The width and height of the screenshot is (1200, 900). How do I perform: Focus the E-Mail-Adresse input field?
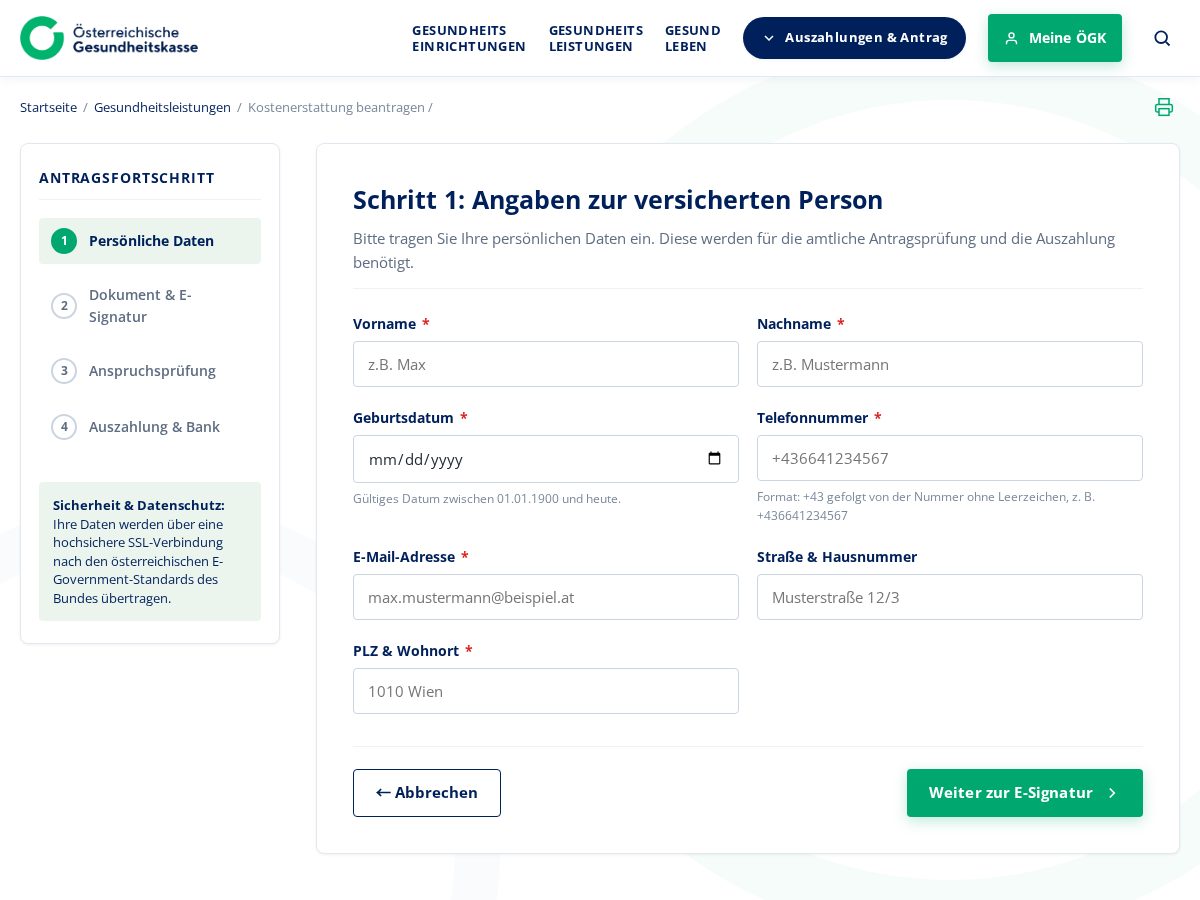point(546,597)
